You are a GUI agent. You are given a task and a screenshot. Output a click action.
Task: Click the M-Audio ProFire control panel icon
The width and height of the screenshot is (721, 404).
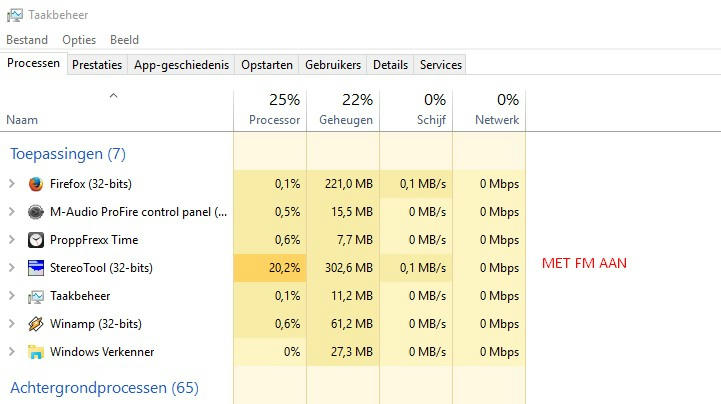click(x=36, y=212)
